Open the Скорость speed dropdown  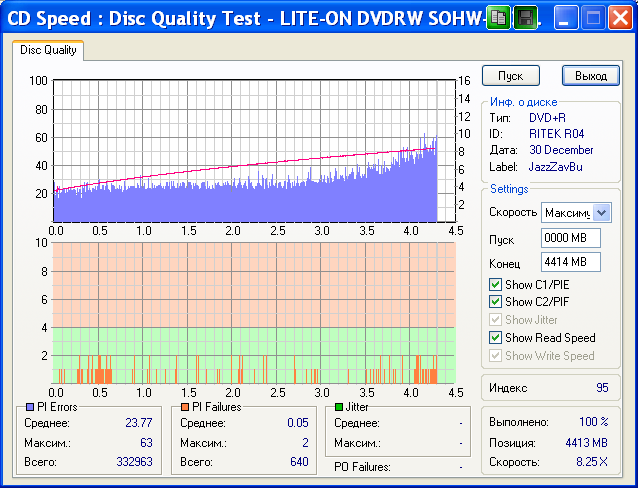point(601,212)
